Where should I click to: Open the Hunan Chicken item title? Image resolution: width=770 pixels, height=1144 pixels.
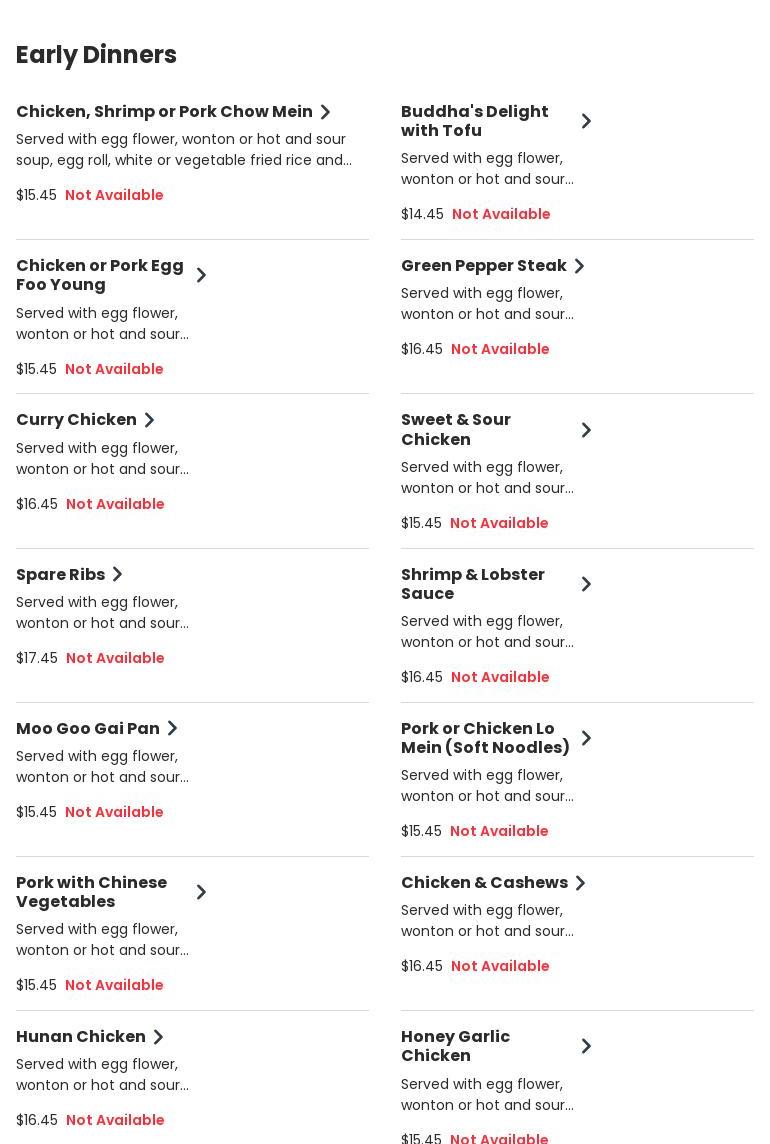click(x=81, y=1036)
